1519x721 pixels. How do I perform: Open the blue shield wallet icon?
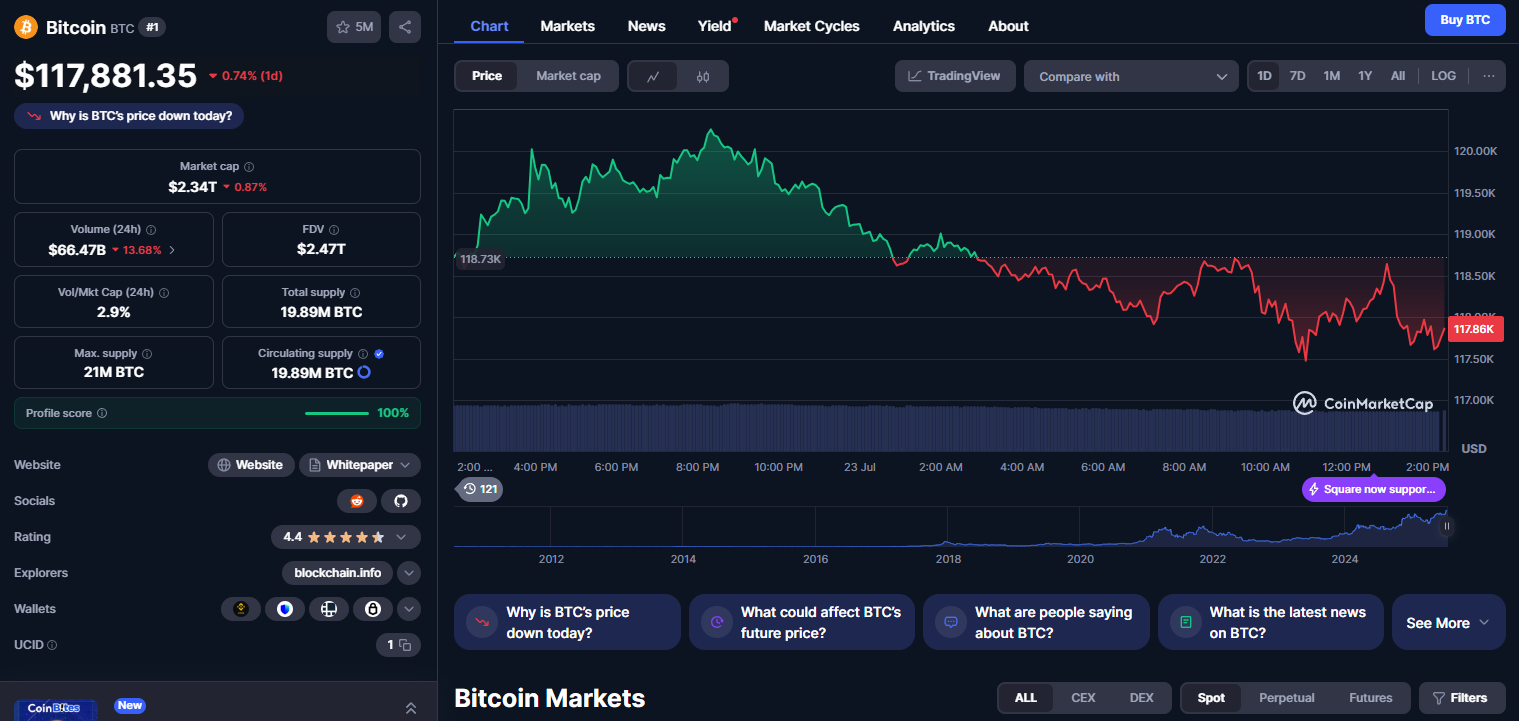(285, 609)
